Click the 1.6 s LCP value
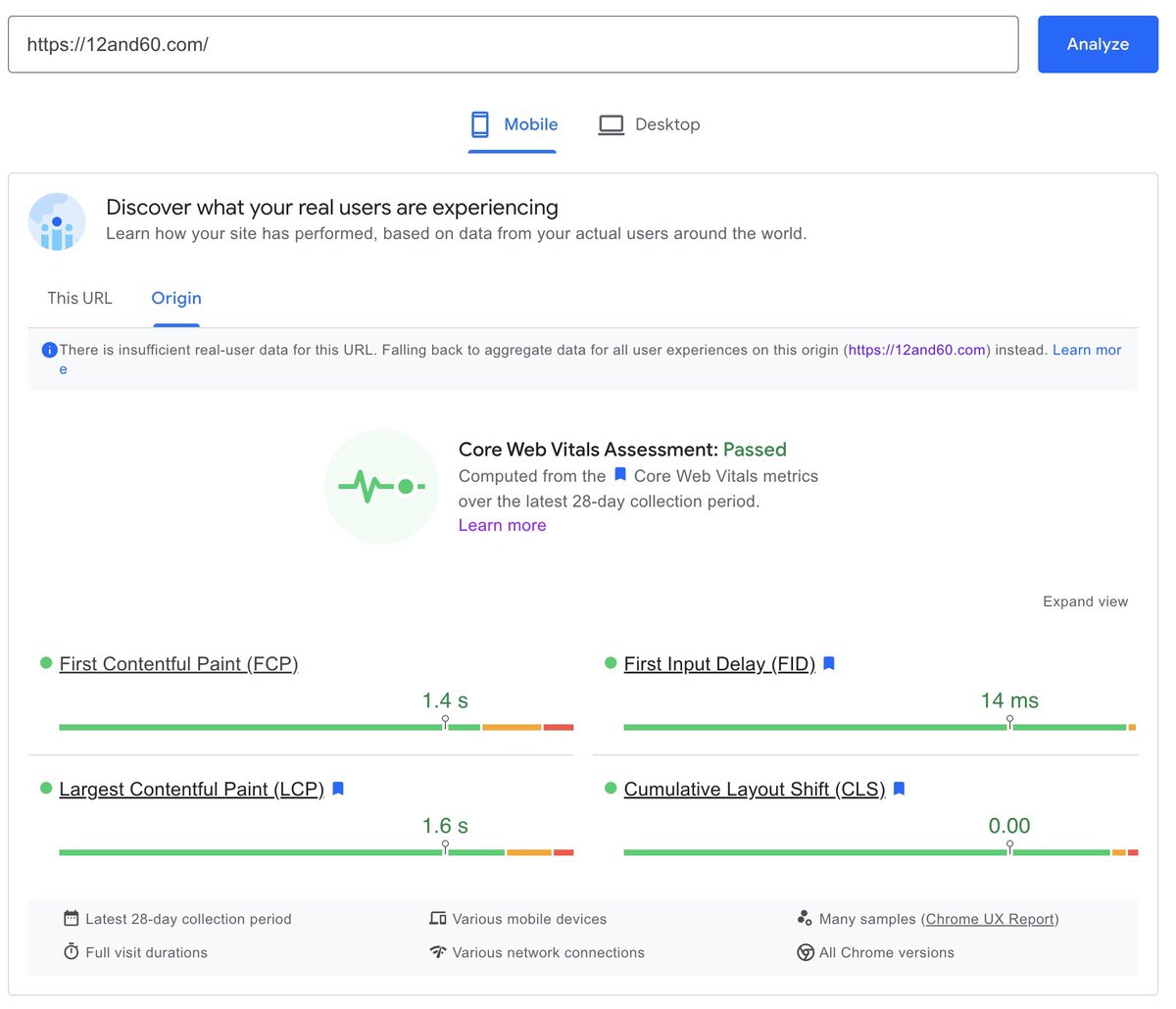Viewport: 1176px width, 1009px height. click(x=445, y=826)
